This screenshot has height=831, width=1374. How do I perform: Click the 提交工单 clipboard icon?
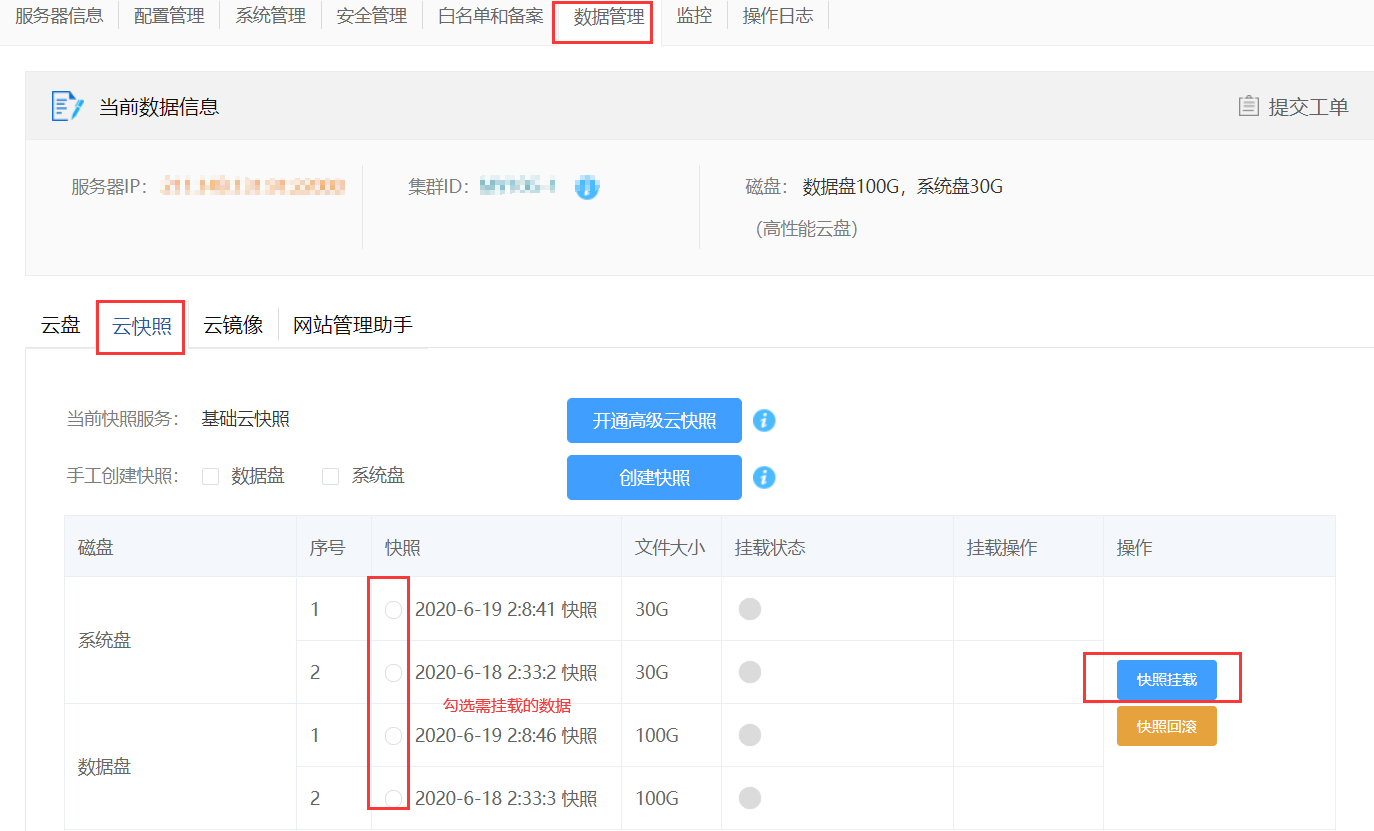(1248, 106)
